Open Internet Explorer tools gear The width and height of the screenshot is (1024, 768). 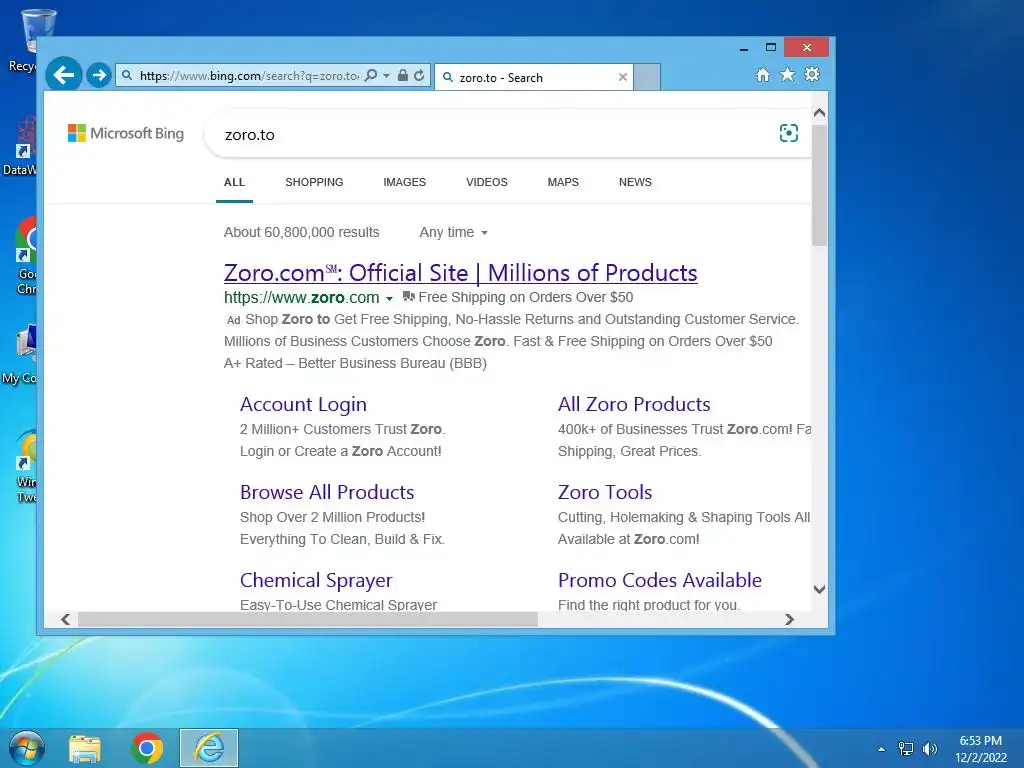[x=812, y=74]
